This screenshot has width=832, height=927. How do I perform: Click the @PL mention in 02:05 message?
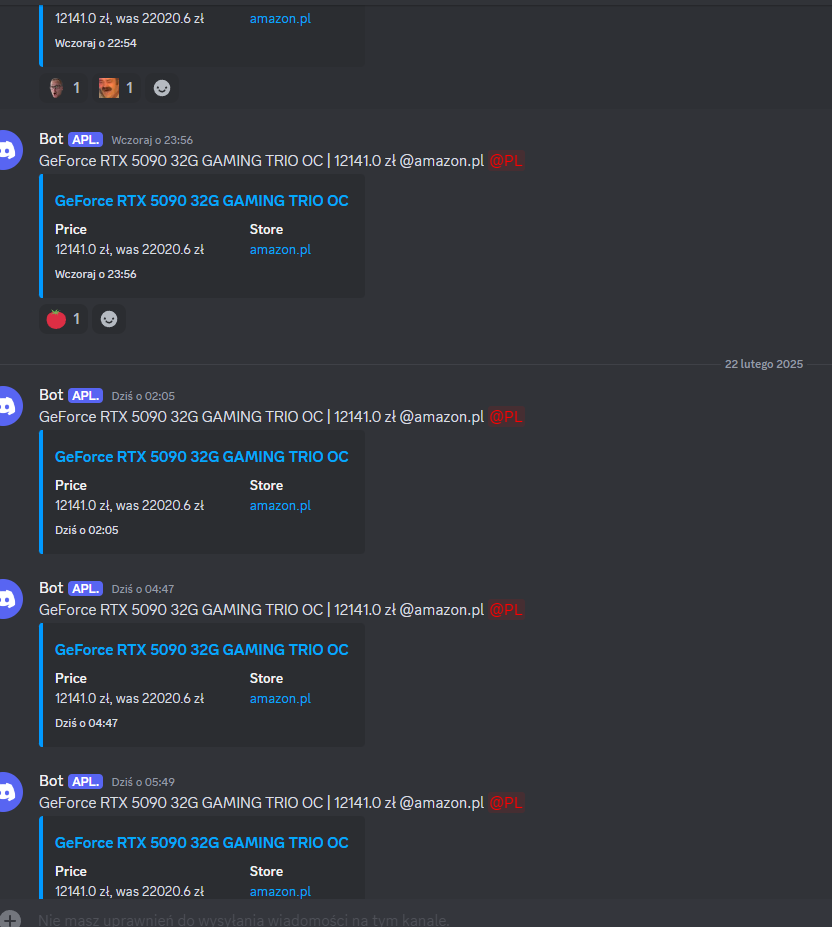(506, 417)
